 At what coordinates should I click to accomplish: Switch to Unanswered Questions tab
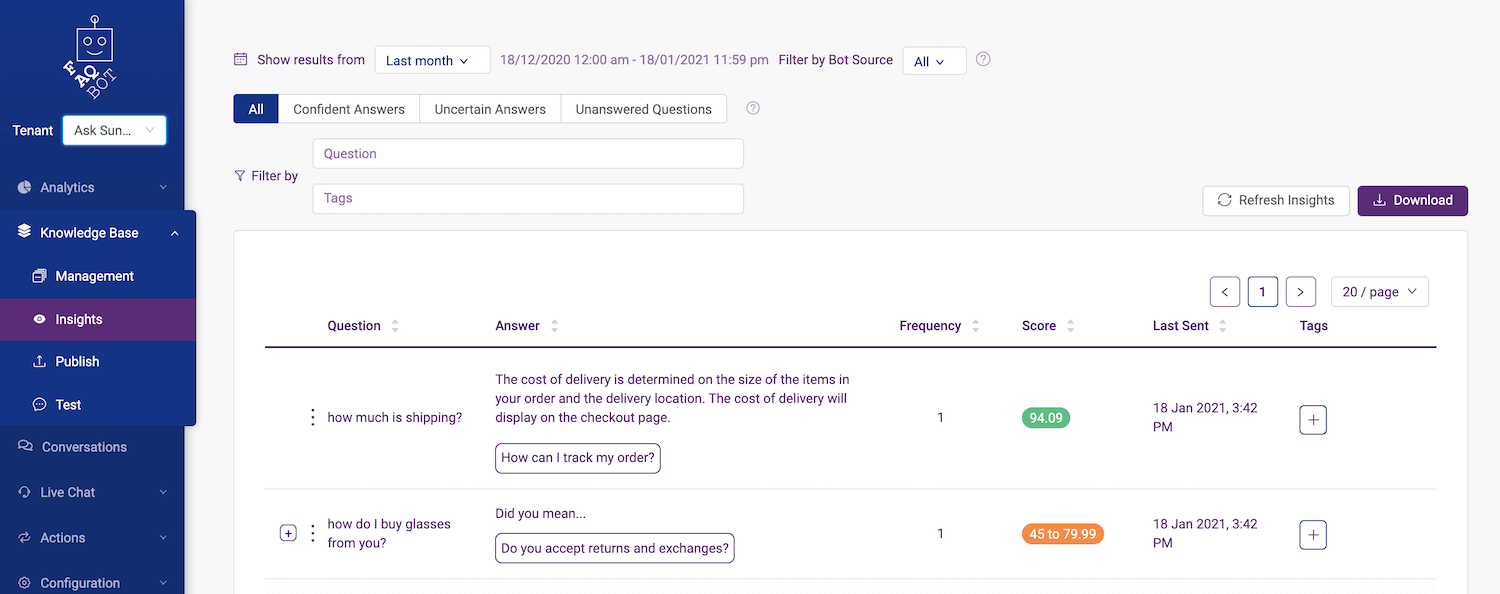click(644, 109)
